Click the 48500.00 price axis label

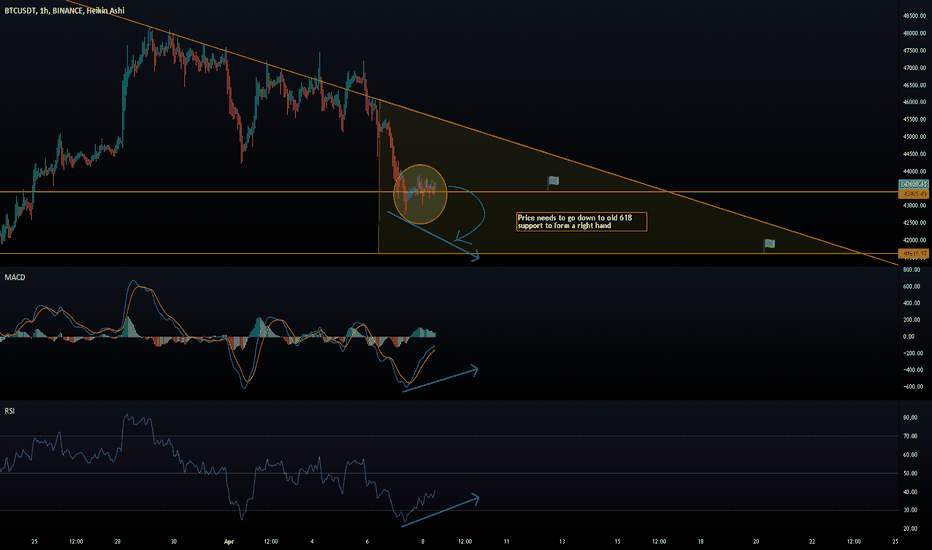pyautogui.click(x=914, y=16)
